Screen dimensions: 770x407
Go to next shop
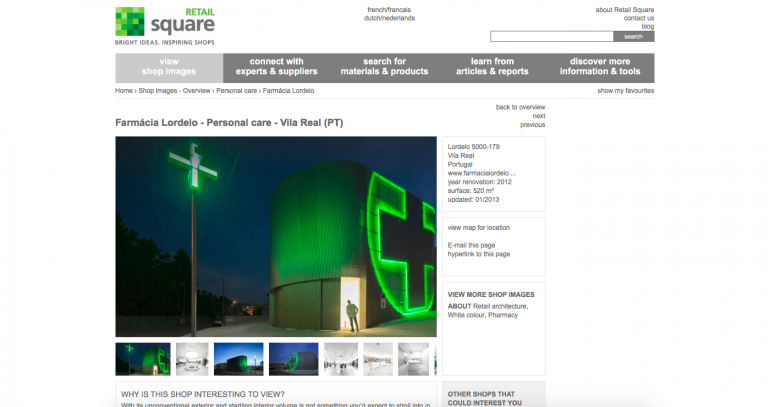click(539, 116)
